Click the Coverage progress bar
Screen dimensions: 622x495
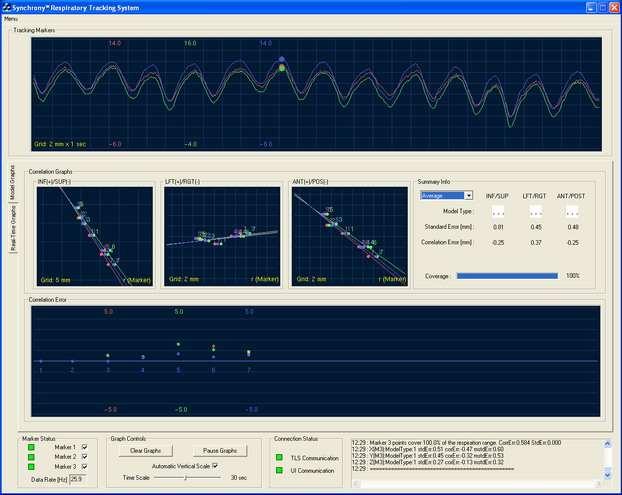tap(507, 276)
